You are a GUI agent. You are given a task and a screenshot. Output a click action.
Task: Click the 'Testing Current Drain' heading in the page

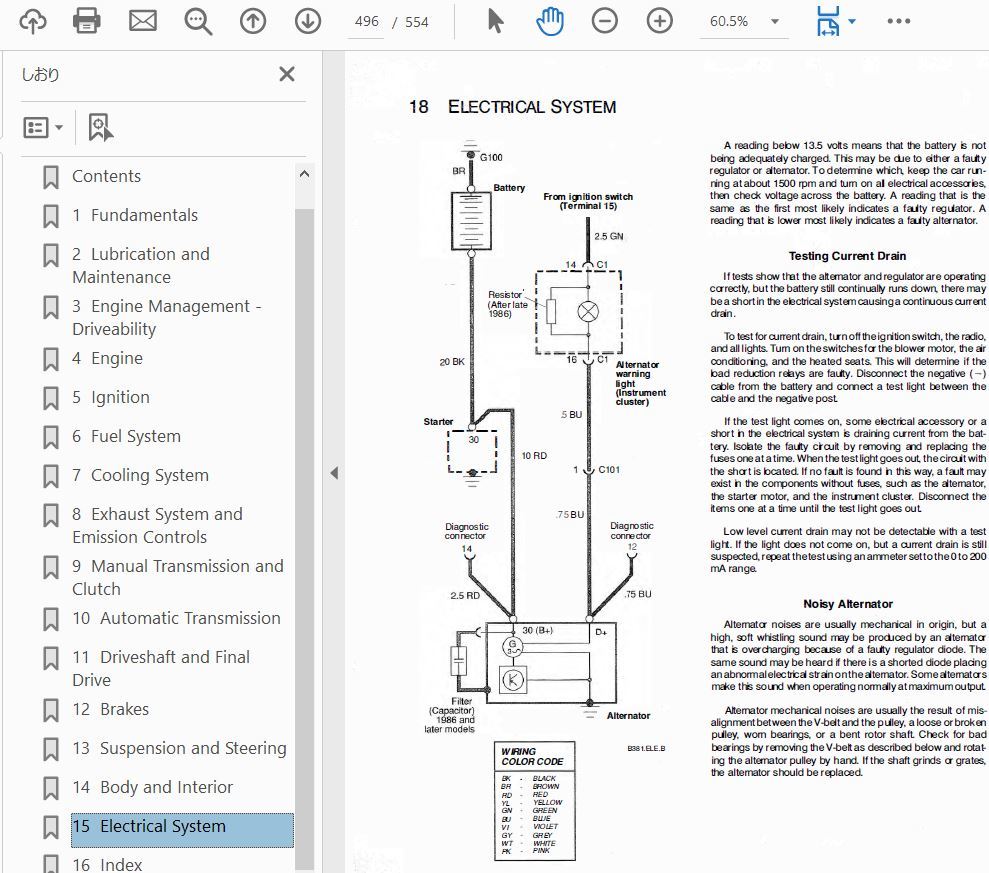[847, 256]
